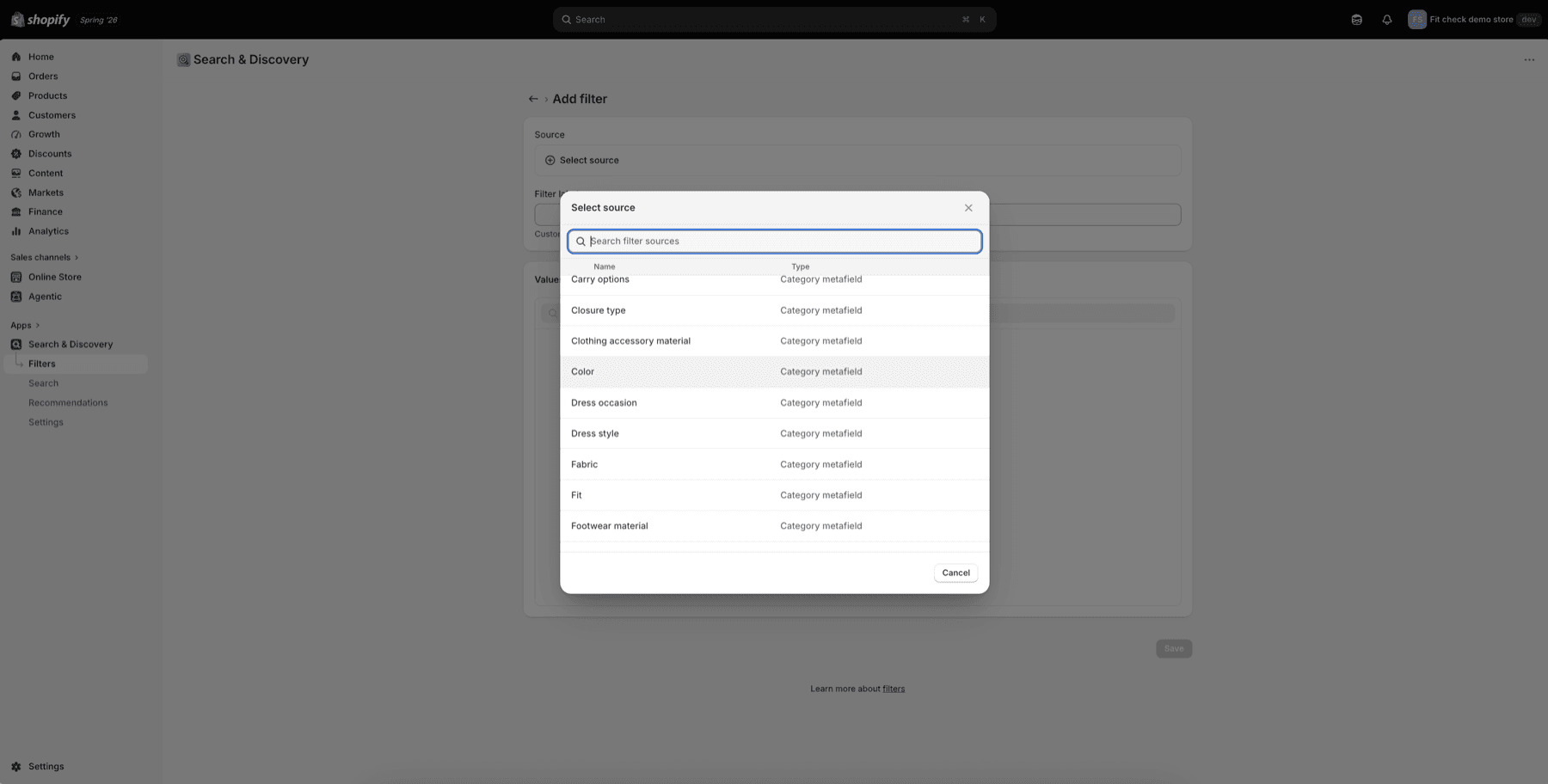Choose Dress occasion source

(774, 403)
